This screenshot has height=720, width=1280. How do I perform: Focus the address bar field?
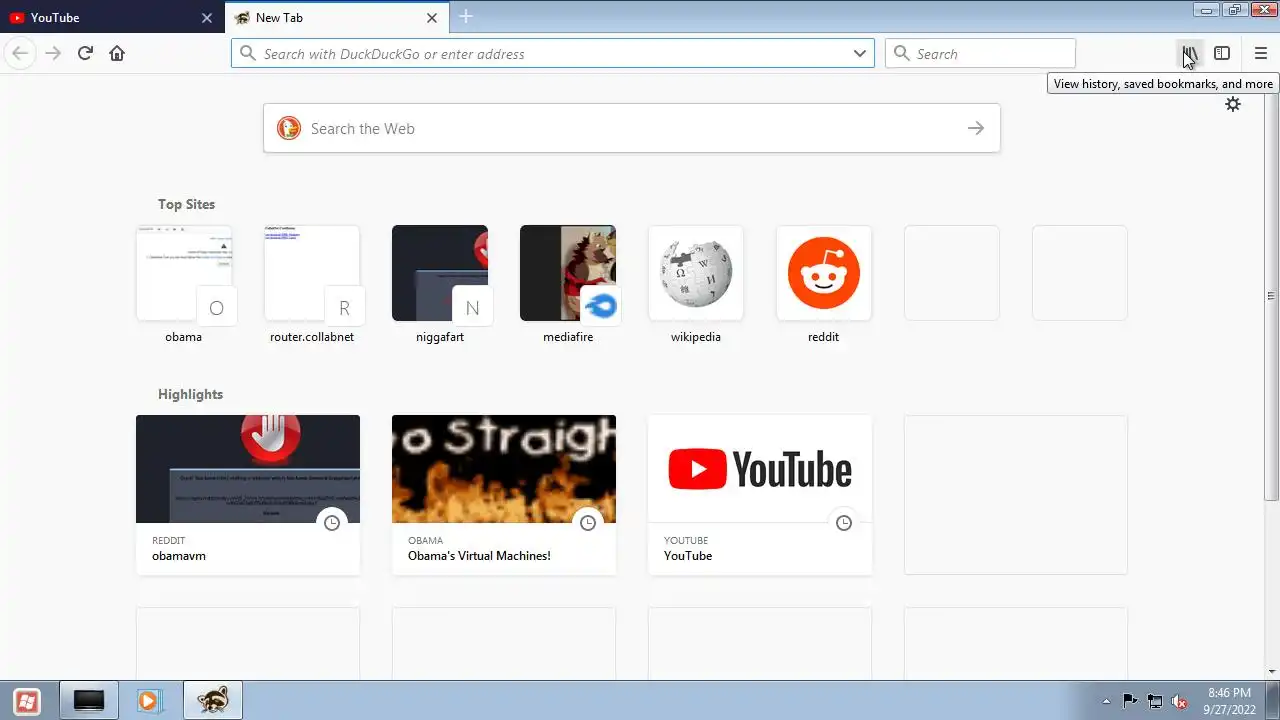click(x=553, y=53)
